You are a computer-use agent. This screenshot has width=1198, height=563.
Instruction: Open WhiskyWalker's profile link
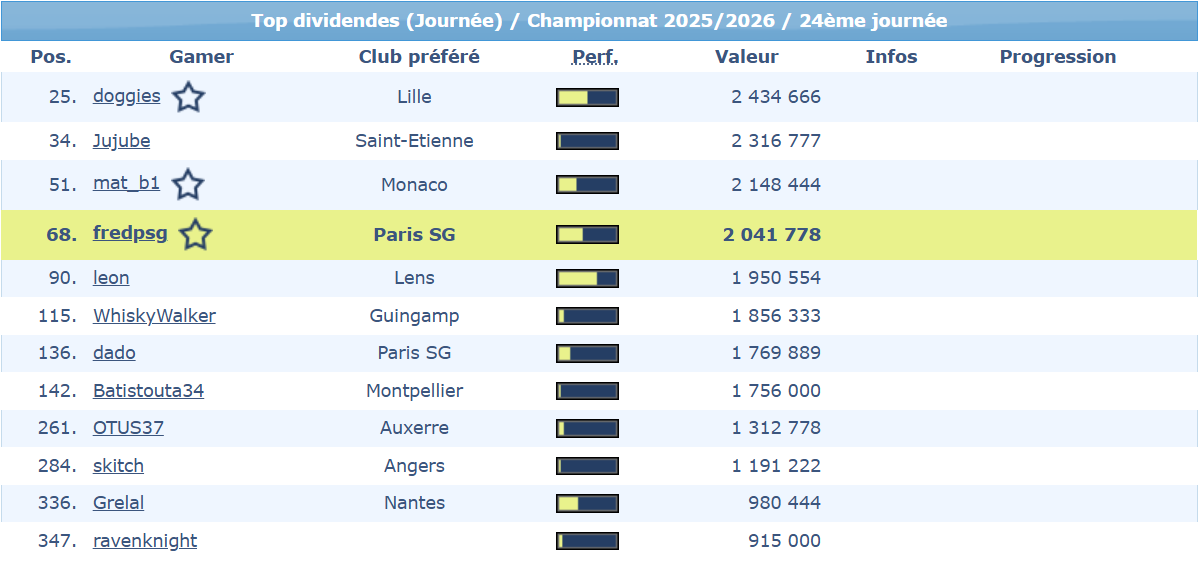click(154, 316)
